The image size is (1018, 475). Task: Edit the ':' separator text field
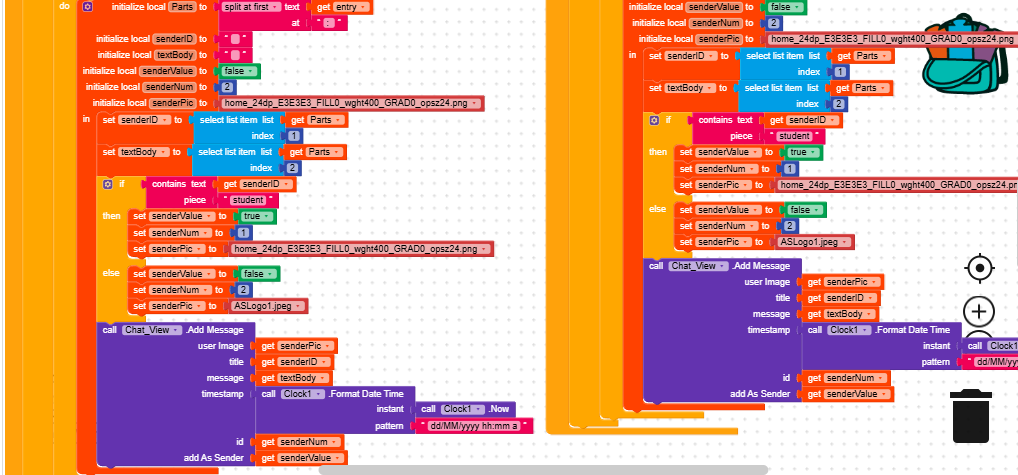pos(328,23)
